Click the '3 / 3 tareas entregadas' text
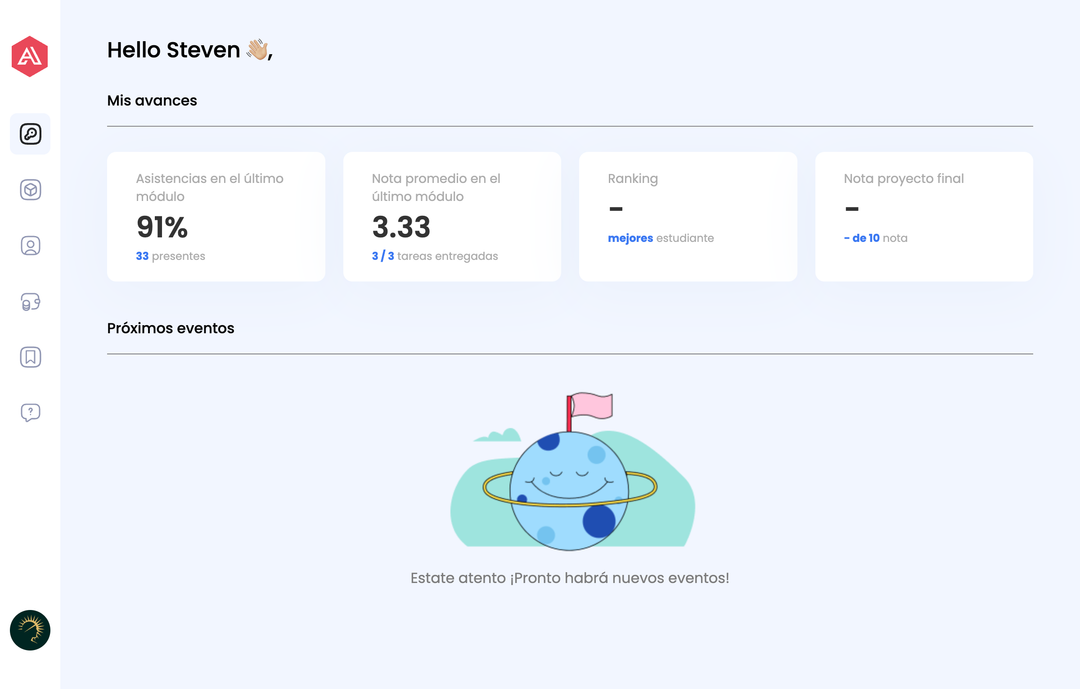1080x689 pixels. [x=435, y=256]
